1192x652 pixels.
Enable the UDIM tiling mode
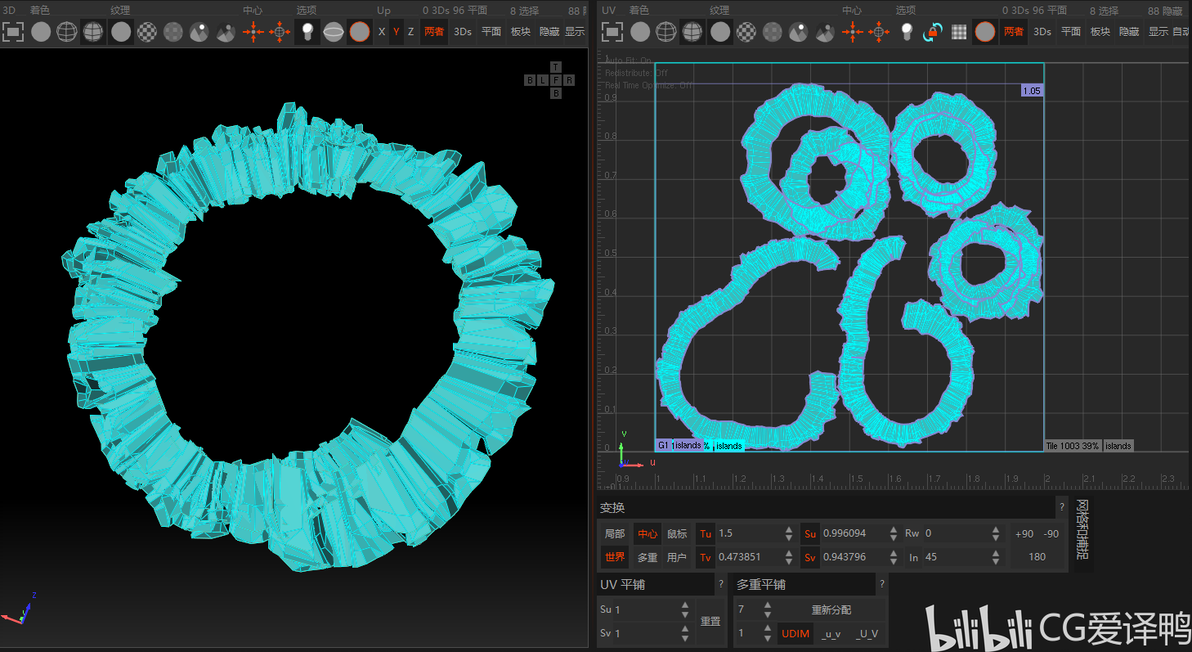(795, 634)
